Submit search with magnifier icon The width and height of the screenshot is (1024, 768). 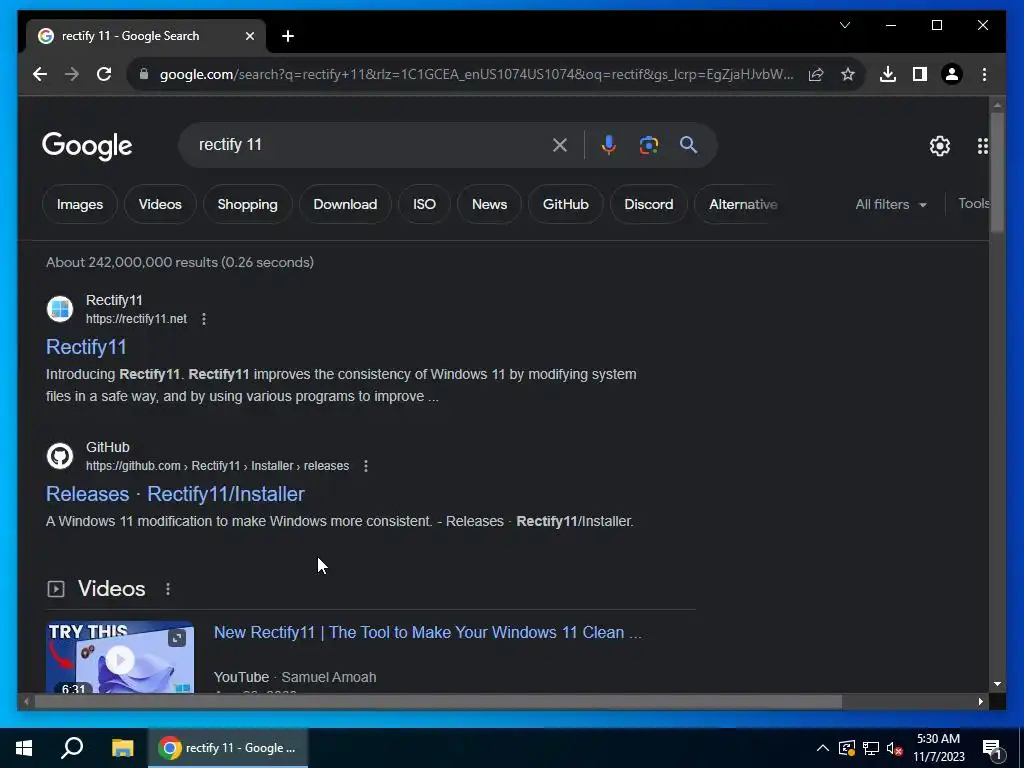click(x=688, y=145)
